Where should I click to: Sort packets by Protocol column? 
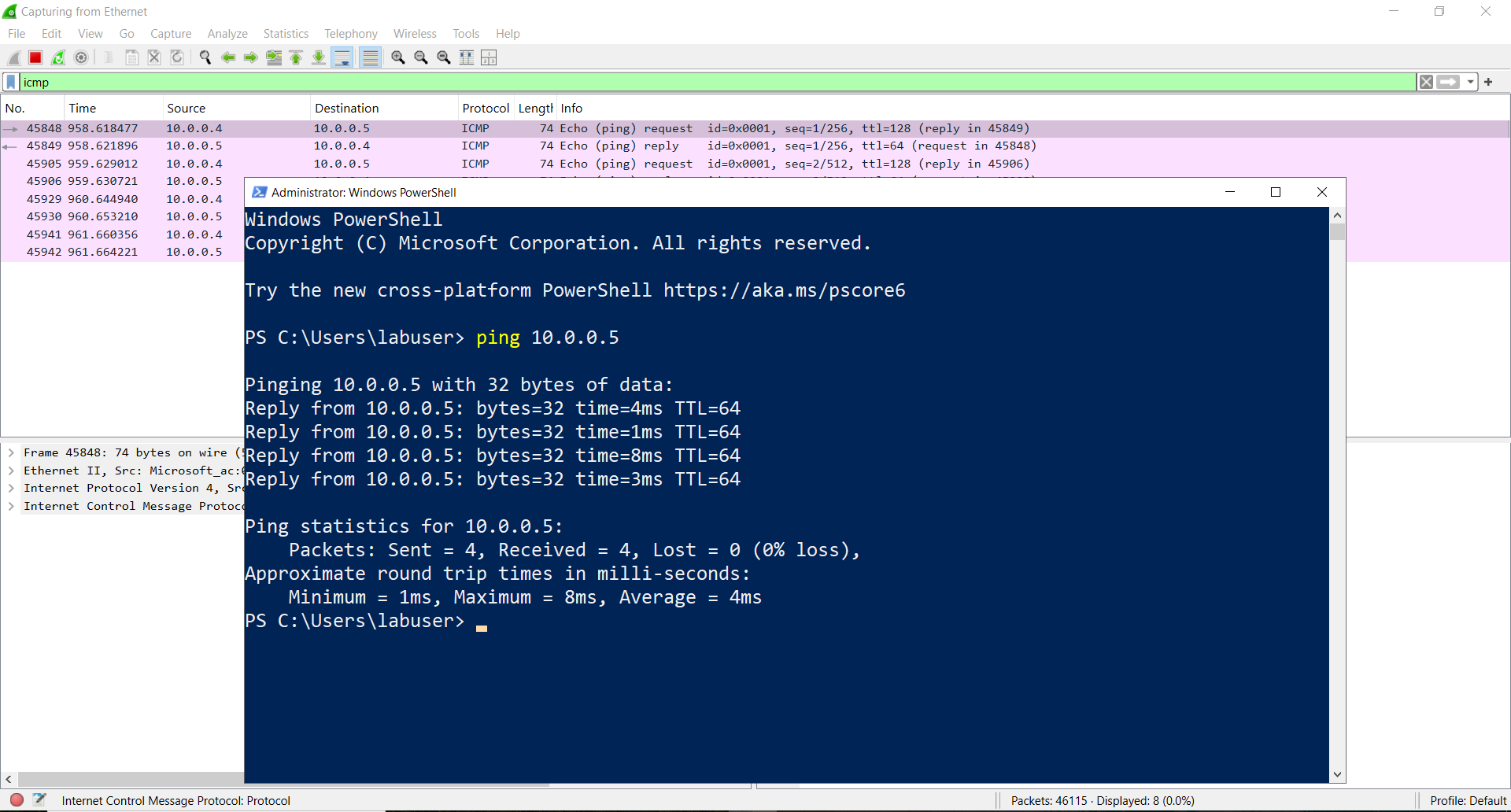point(486,109)
